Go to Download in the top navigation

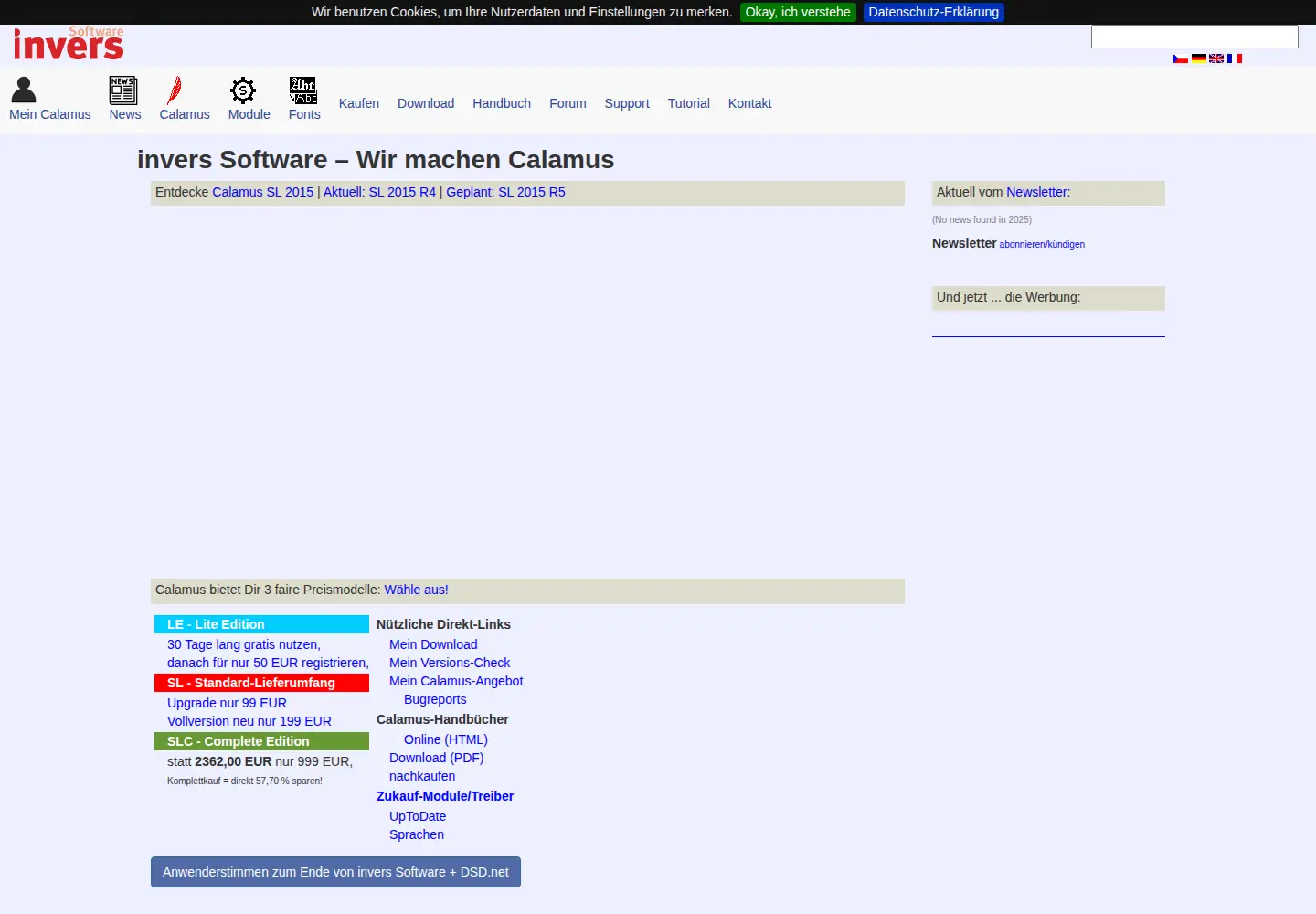(x=426, y=103)
